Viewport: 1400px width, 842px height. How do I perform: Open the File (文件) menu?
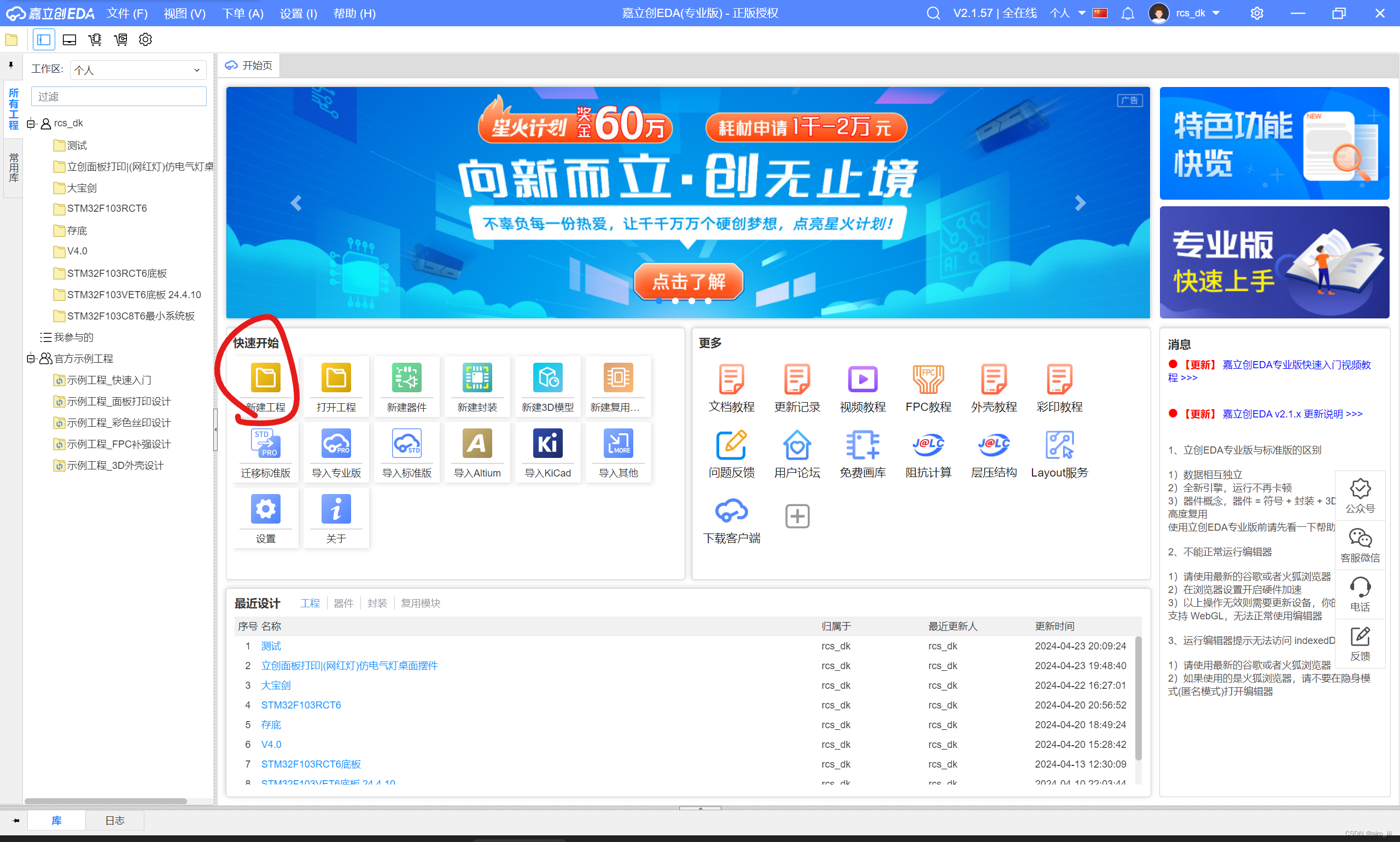point(127,13)
